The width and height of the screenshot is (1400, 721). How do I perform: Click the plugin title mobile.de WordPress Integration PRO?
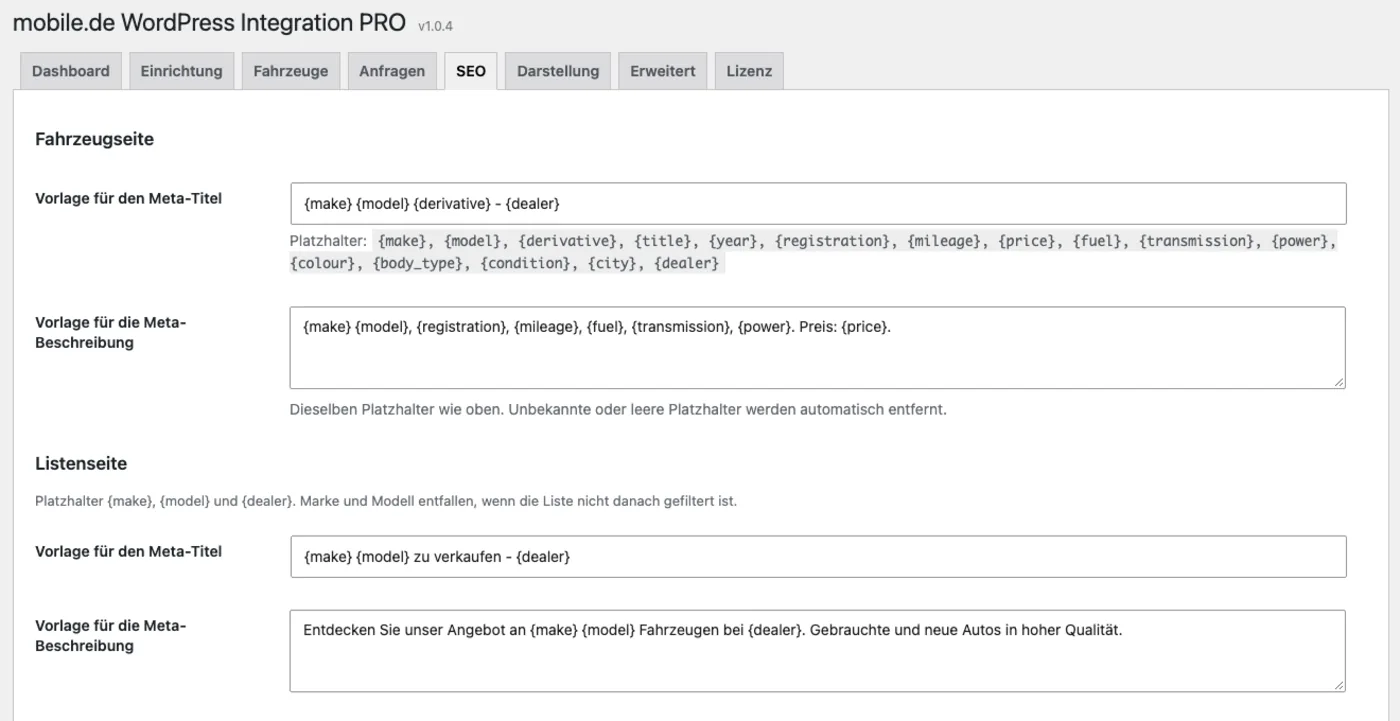[x=209, y=23]
